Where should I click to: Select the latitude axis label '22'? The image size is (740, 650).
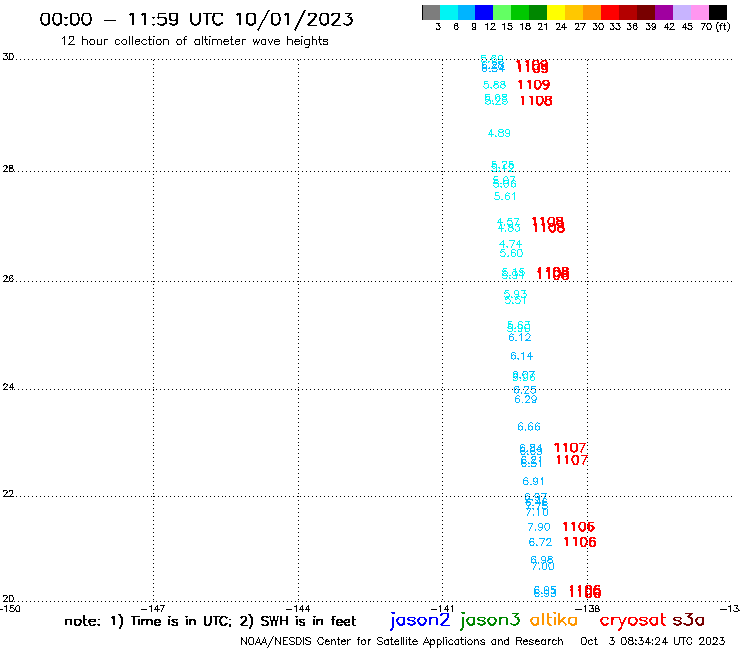tap(8, 493)
